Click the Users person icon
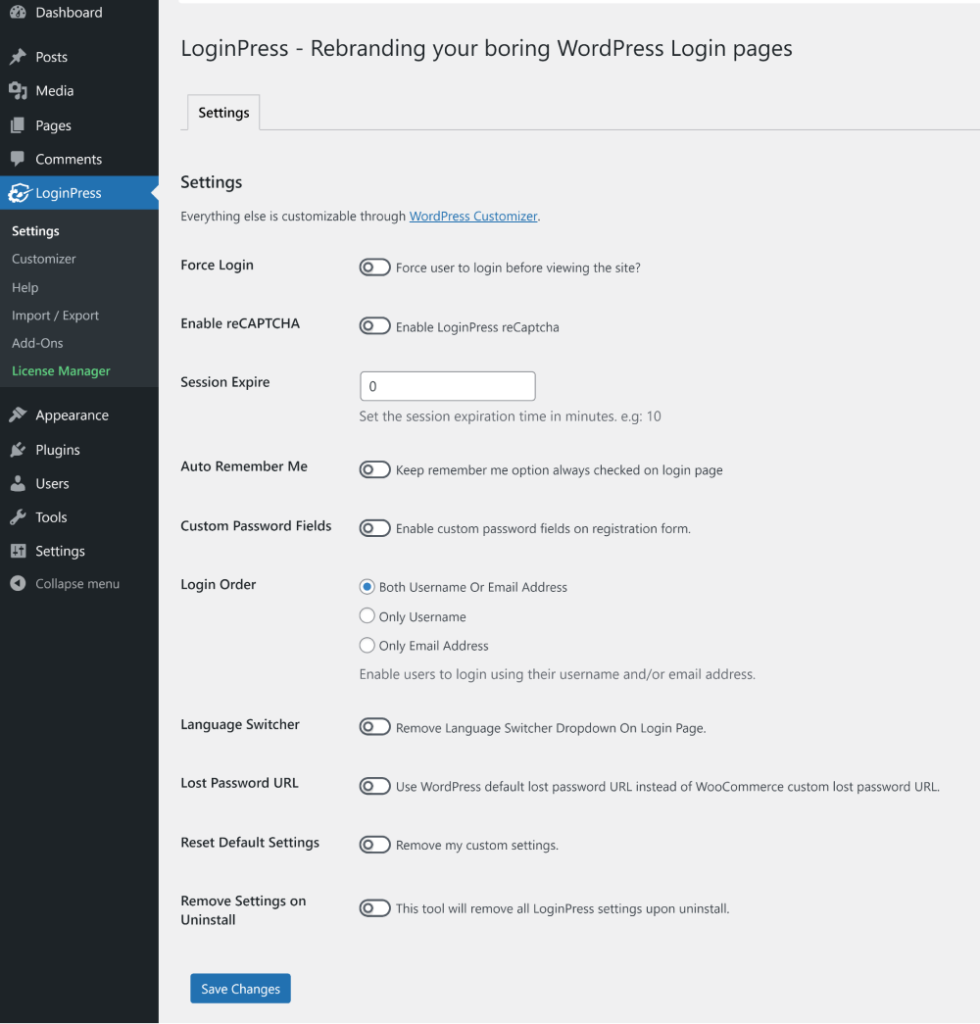Image resolution: width=980 pixels, height=1024 pixels. coord(18,483)
